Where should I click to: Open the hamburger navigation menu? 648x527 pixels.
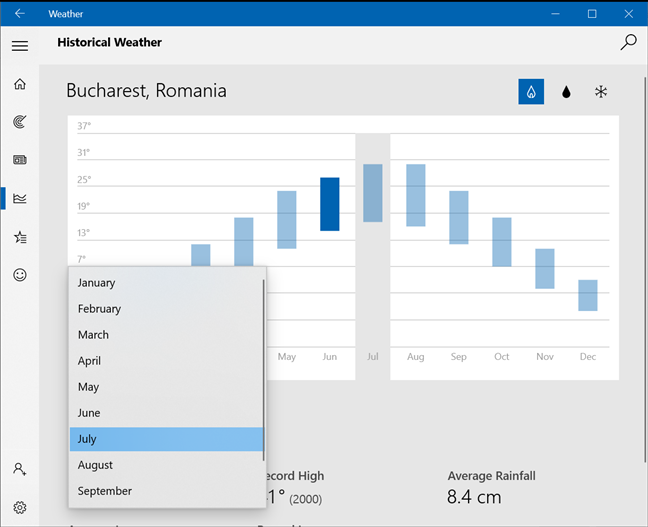(19, 46)
